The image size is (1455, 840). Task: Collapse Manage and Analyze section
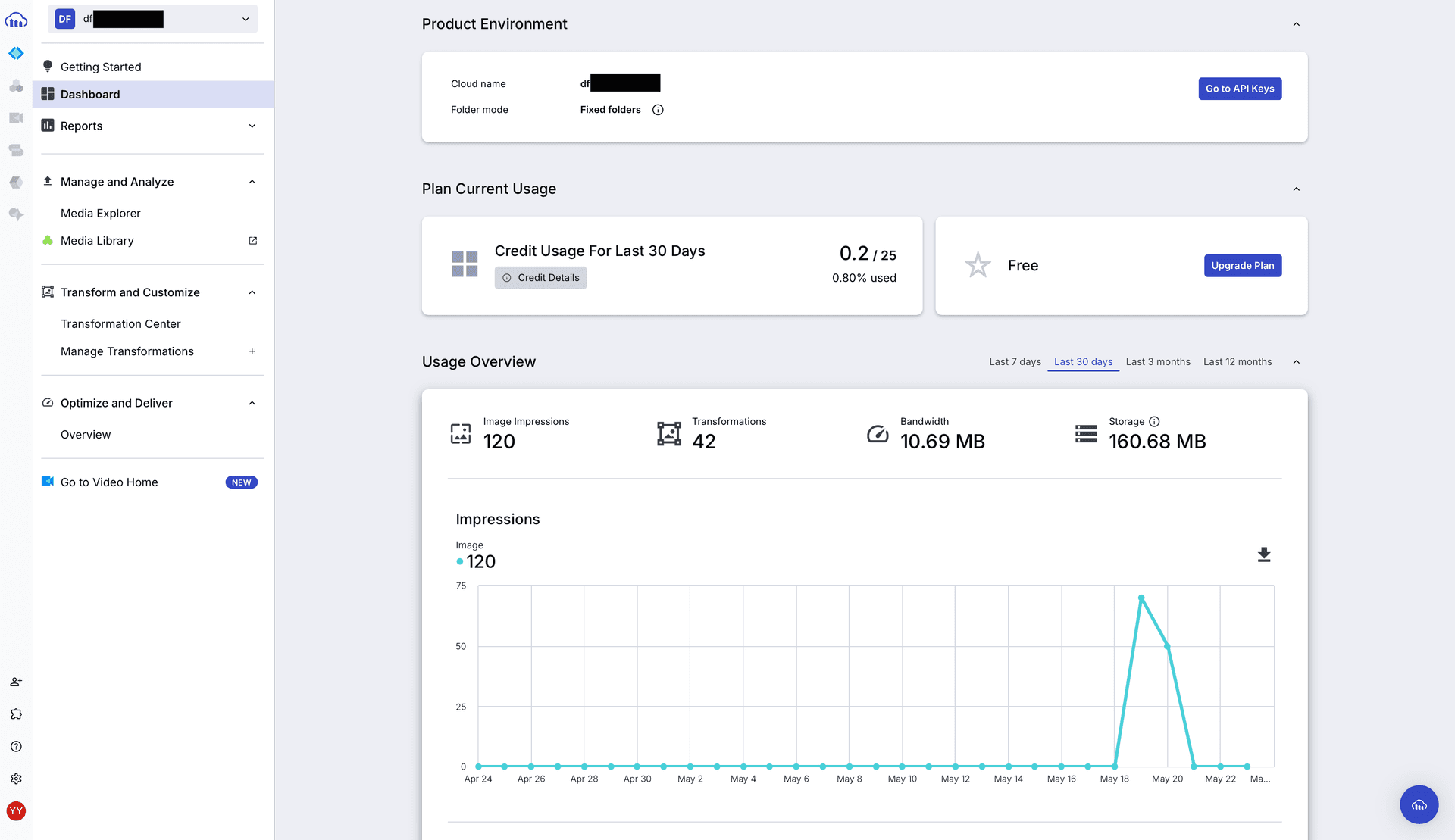point(252,182)
